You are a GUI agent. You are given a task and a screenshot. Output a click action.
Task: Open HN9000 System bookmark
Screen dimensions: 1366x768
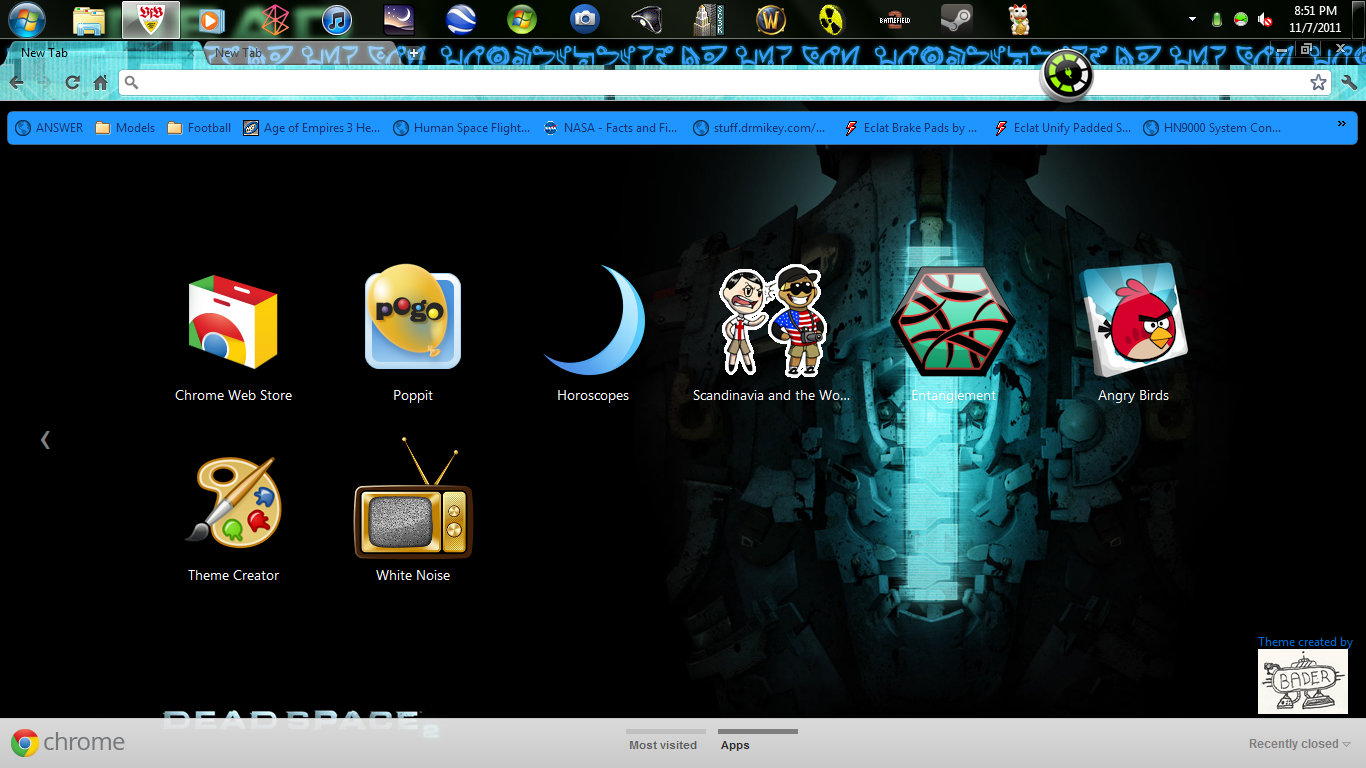tap(1212, 128)
